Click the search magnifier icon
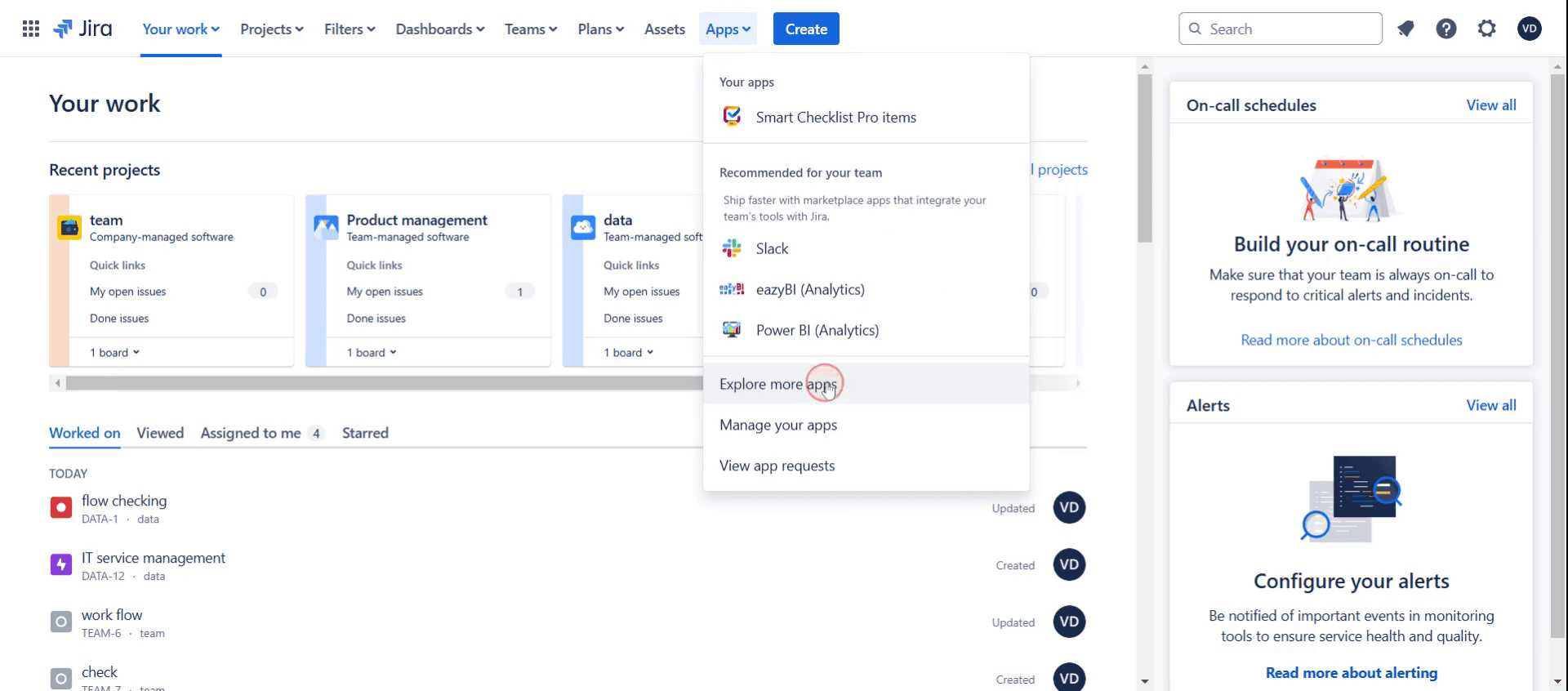The height and width of the screenshot is (691, 1568). 1195,29
